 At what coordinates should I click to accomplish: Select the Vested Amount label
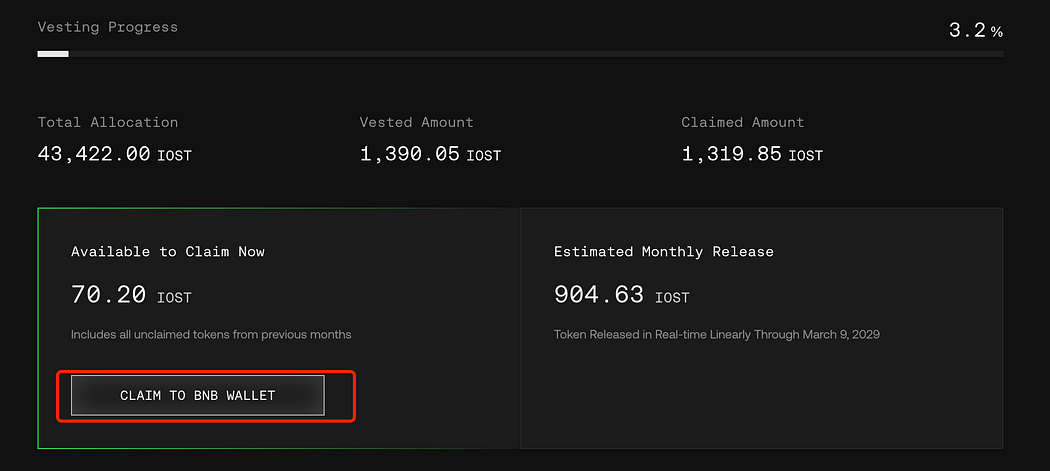coord(417,123)
